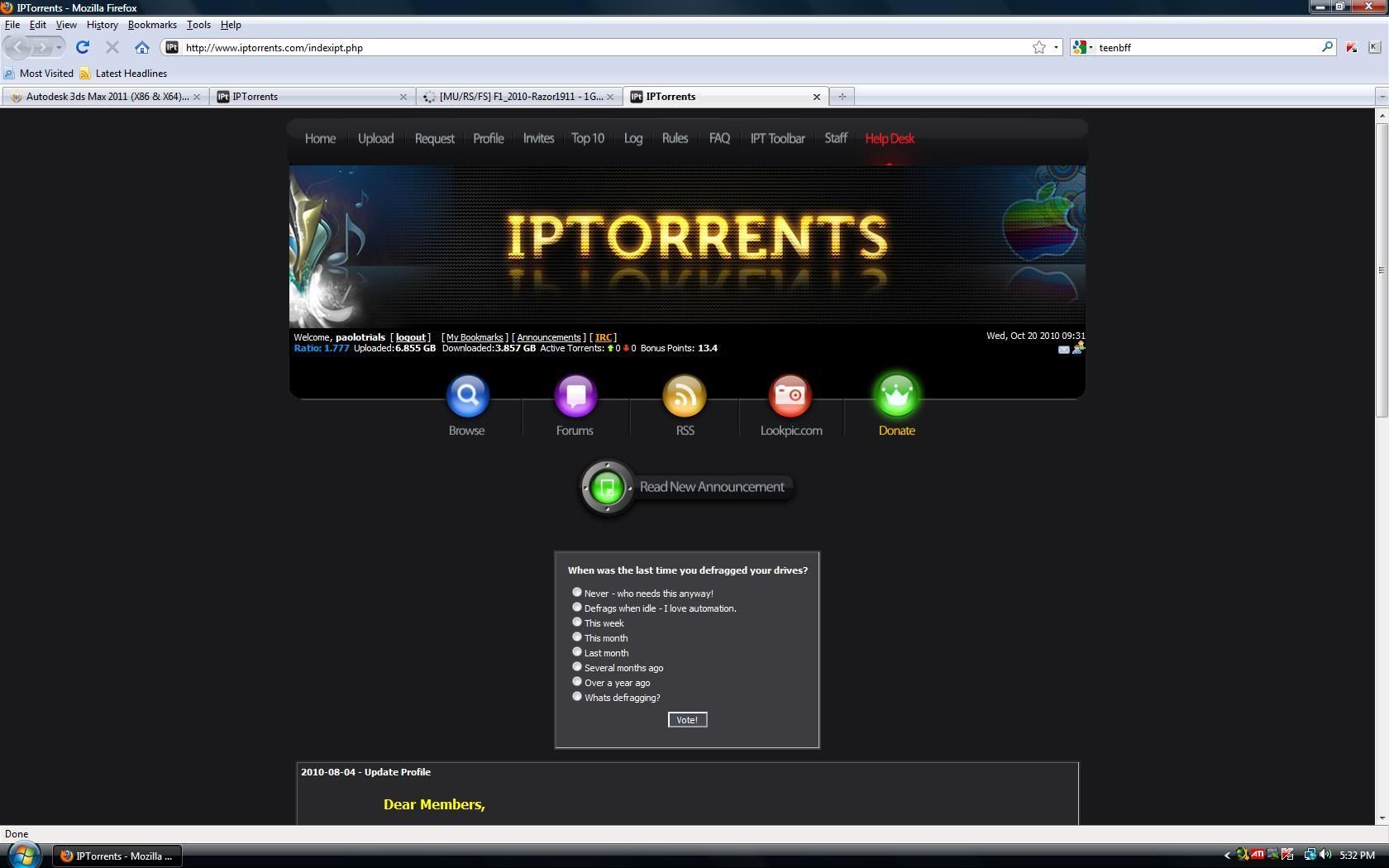Click the stop loading X icon
The width and height of the screenshot is (1389, 868).
click(112, 47)
